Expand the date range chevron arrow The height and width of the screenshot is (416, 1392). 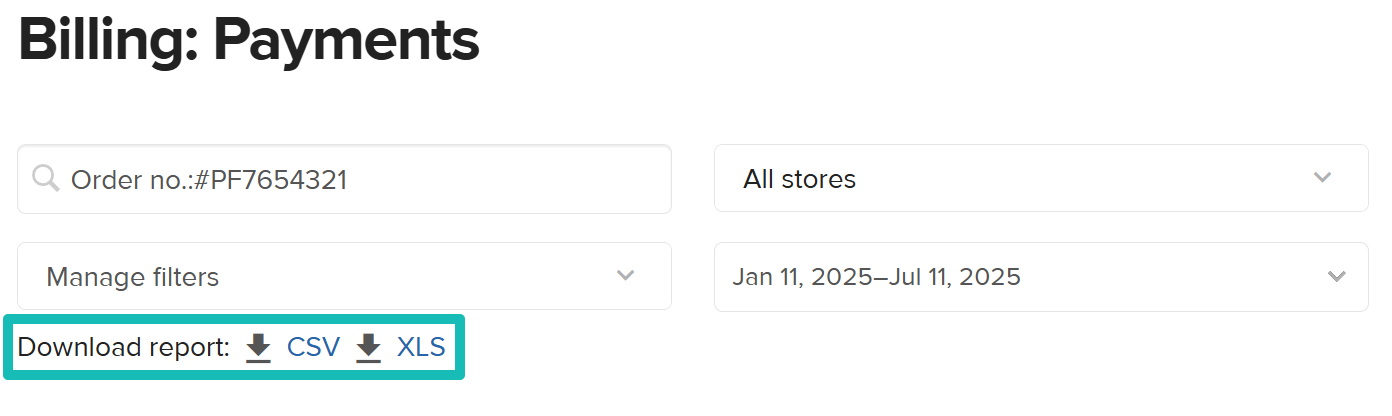tap(1336, 276)
